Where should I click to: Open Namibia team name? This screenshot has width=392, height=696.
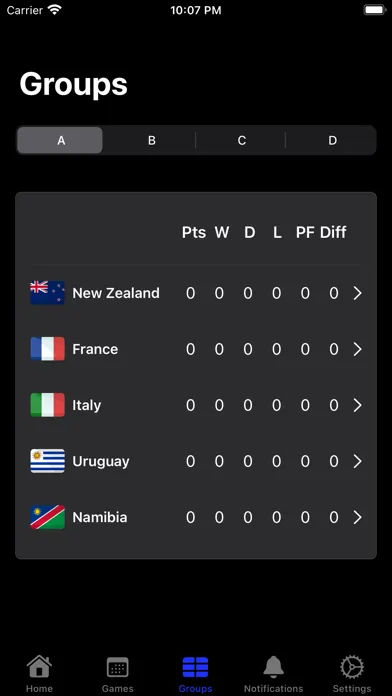point(99,517)
